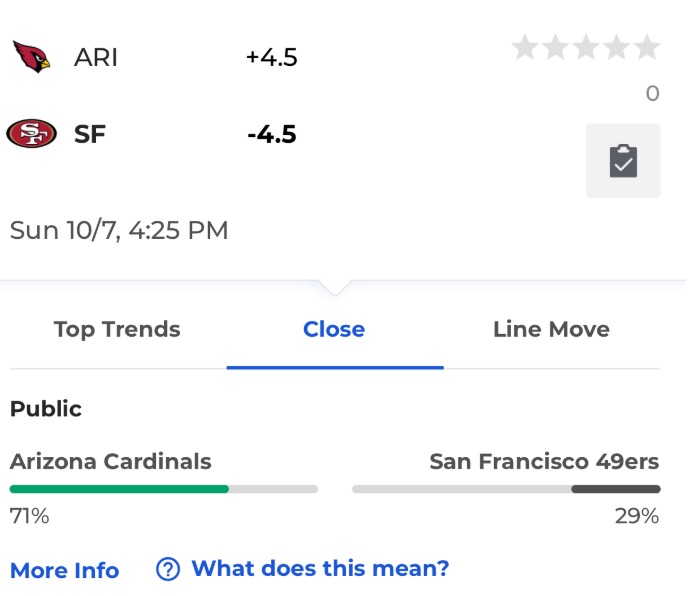Switch to the Line Move tab
This screenshot has width=698, height=596.
(x=551, y=330)
